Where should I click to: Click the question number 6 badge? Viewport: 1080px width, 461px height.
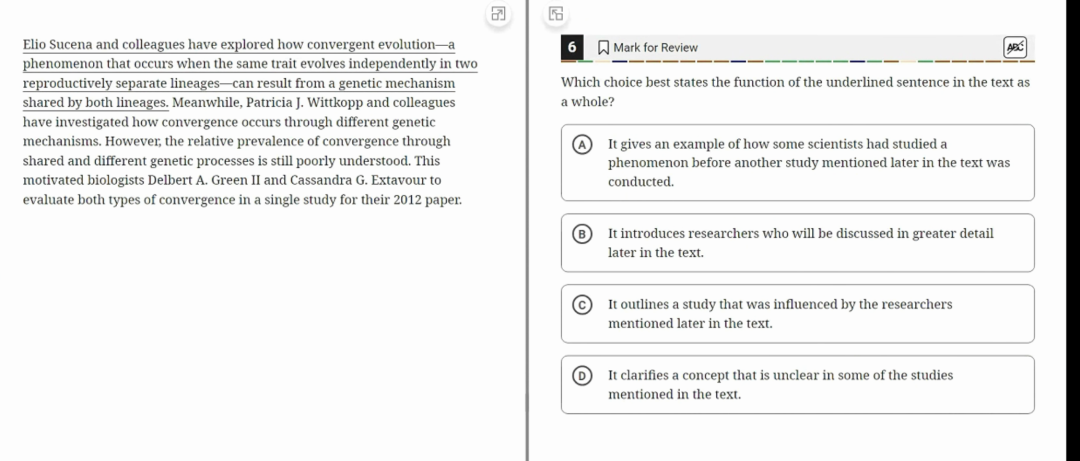(572, 48)
